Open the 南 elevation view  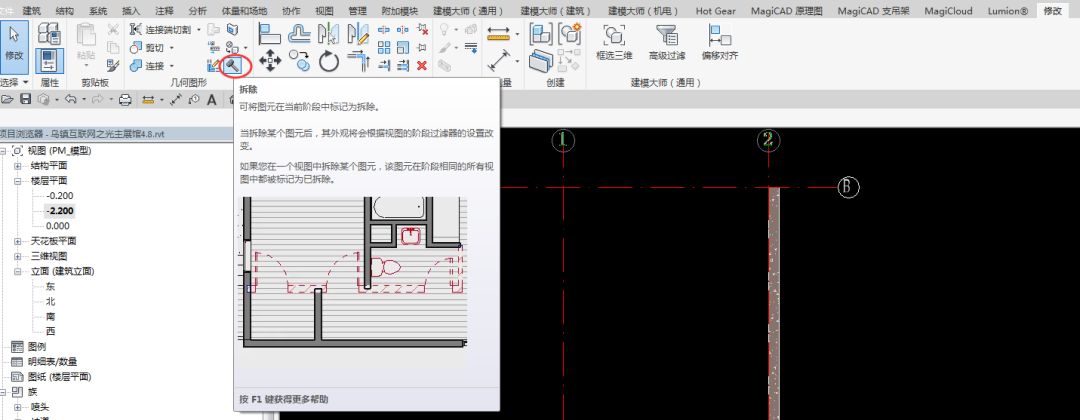pos(50,317)
